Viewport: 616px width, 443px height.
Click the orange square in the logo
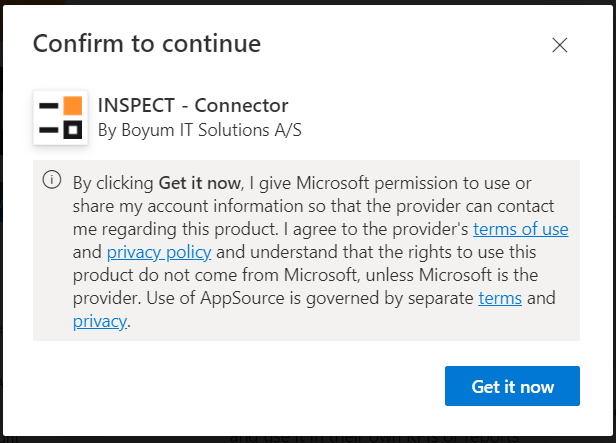coord(73,106)
